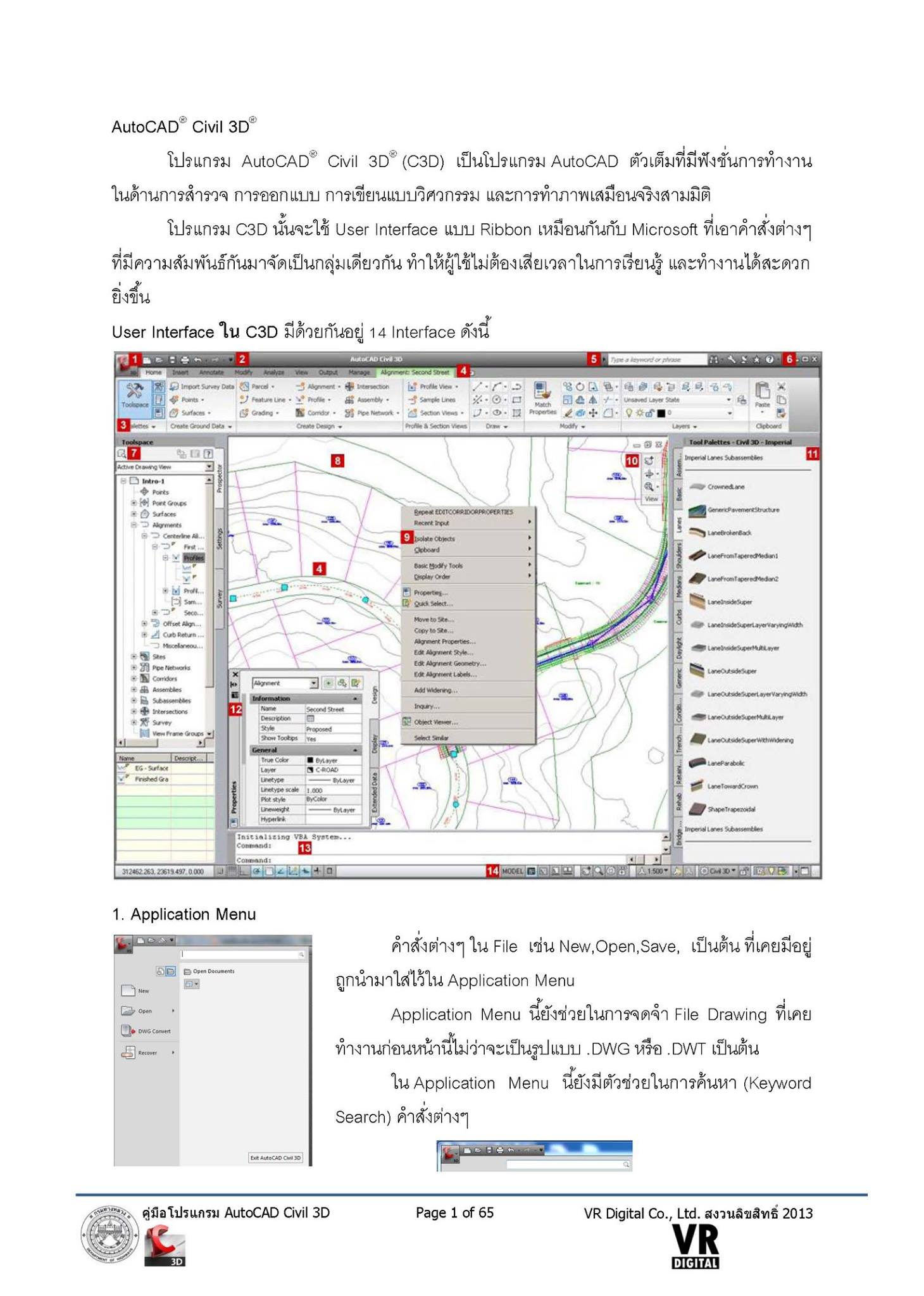
Task: Click the Intersection tool in Create Design
Action: click(367, 386)
